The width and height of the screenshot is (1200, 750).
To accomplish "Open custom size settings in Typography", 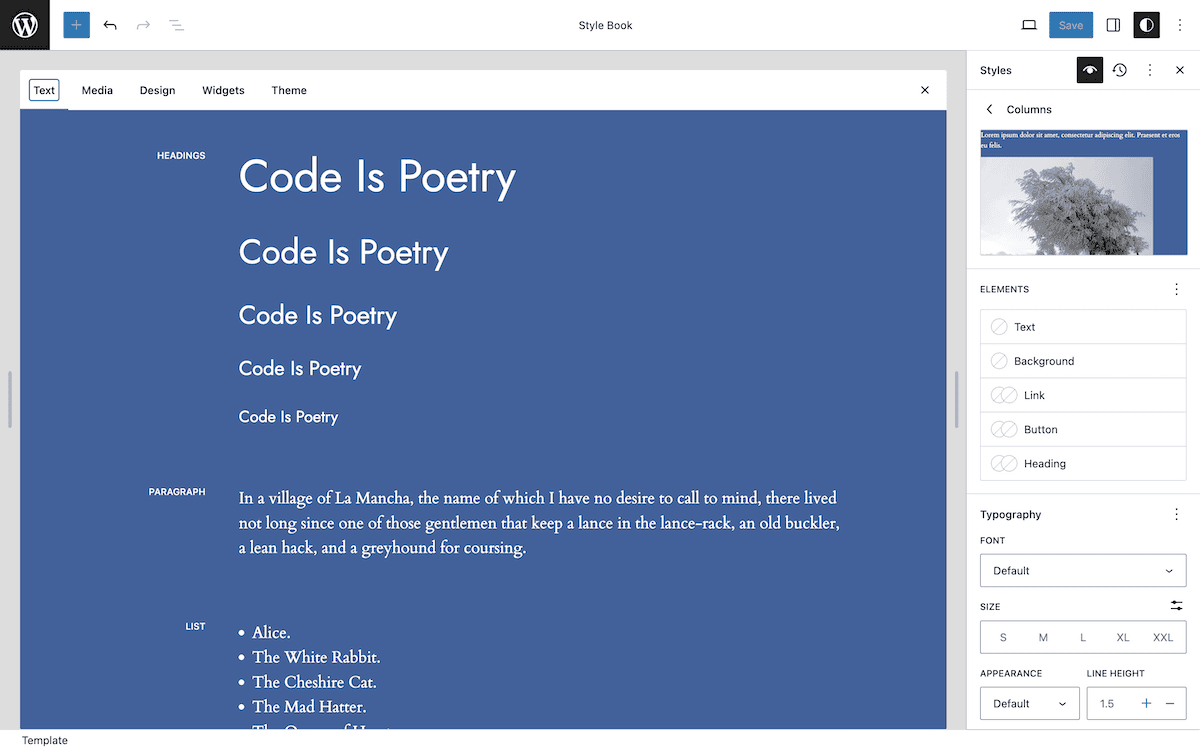I will click(1176, 606).
